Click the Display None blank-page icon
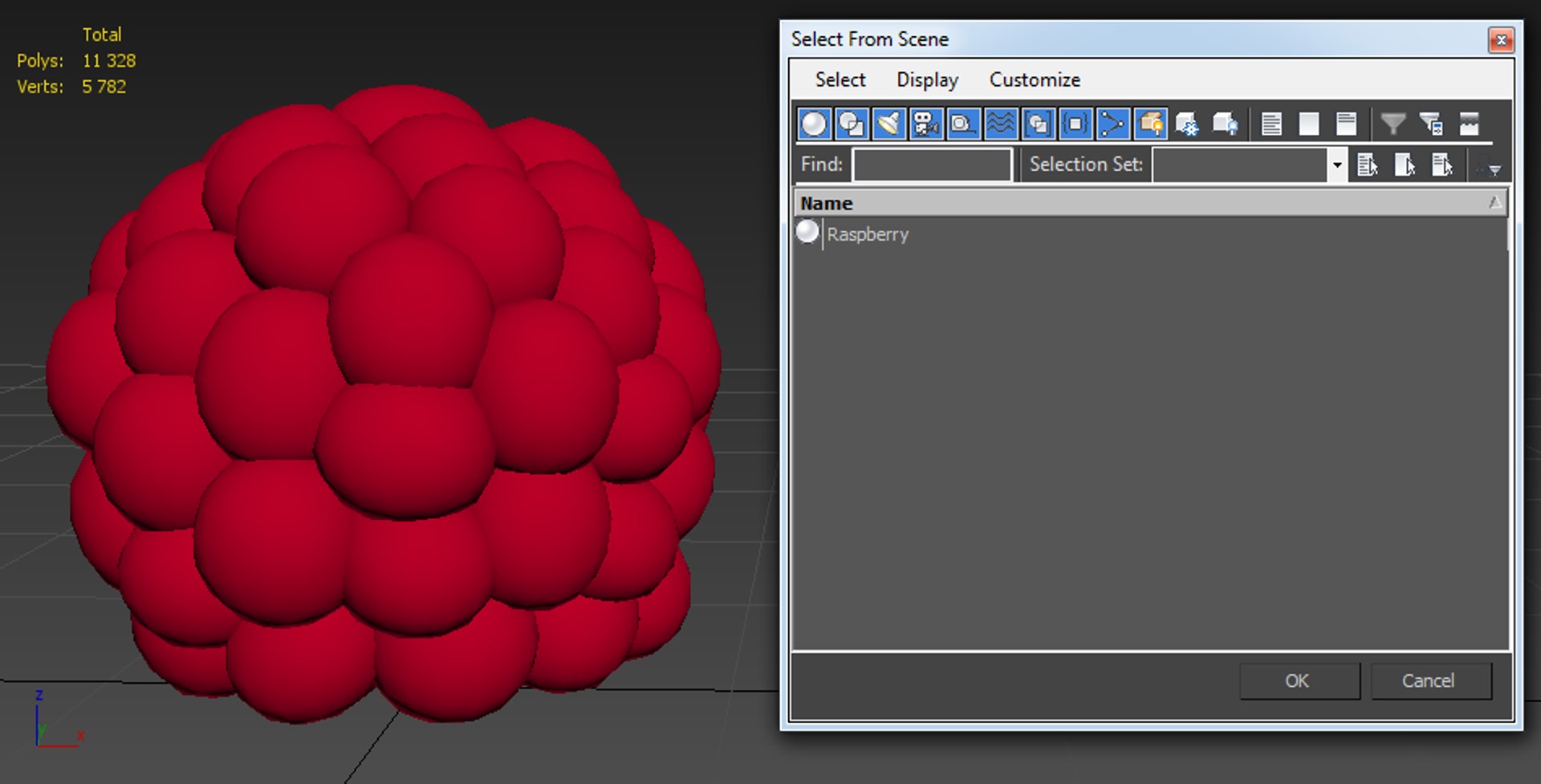 pyautogui.click(x=1309, y=124)
